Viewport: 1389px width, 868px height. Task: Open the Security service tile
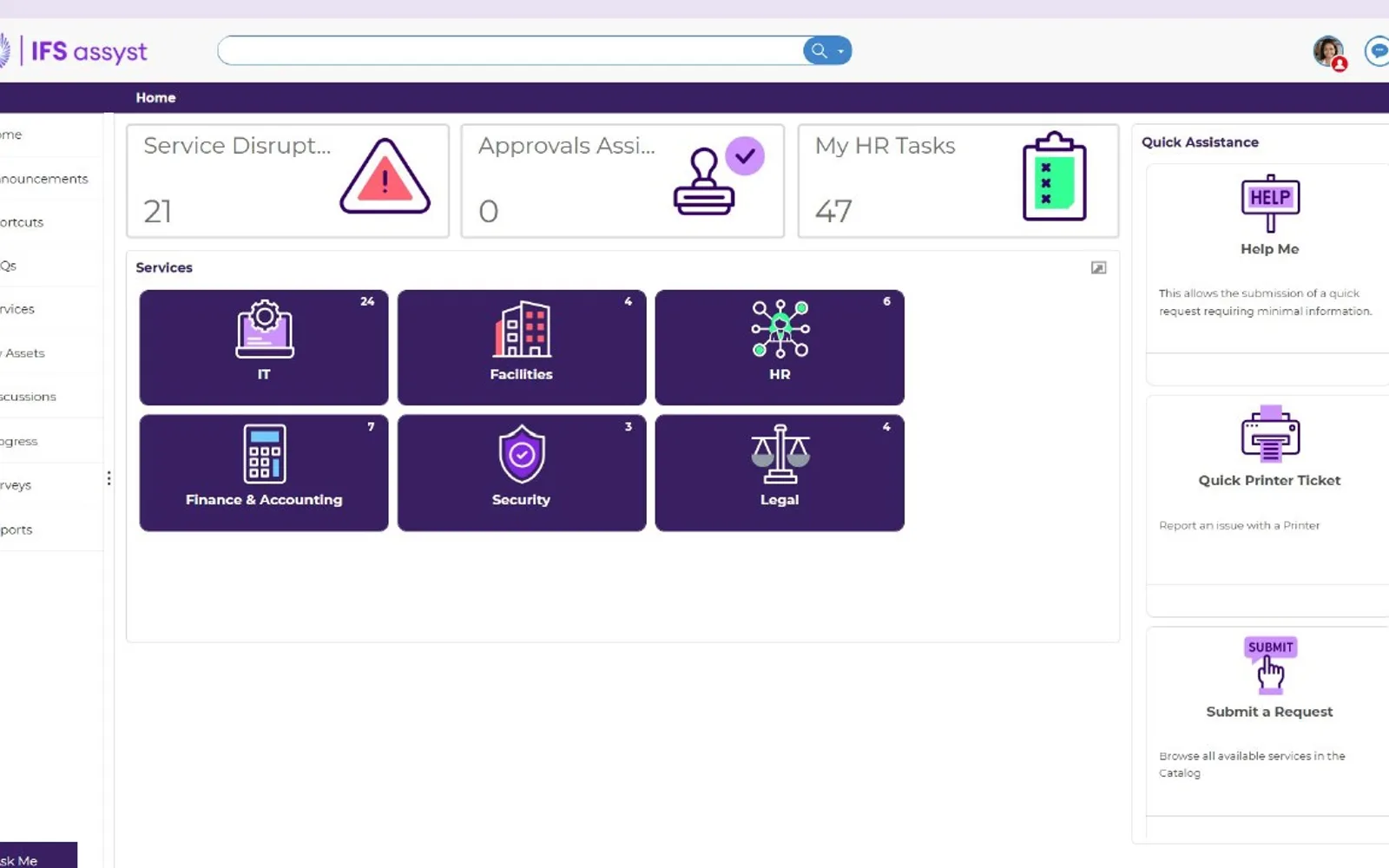coord(522,473)
